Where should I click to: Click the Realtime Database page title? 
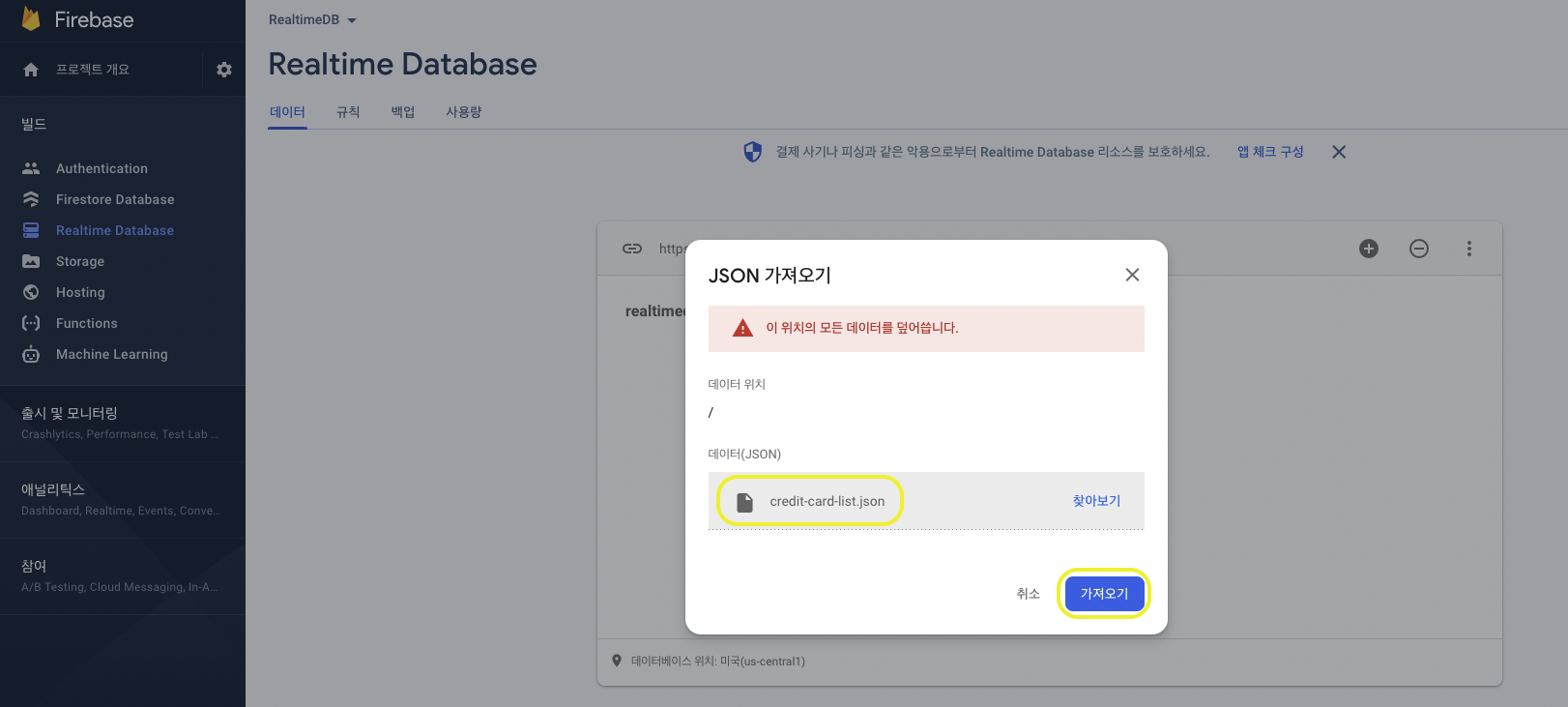(x=402, y=64)
